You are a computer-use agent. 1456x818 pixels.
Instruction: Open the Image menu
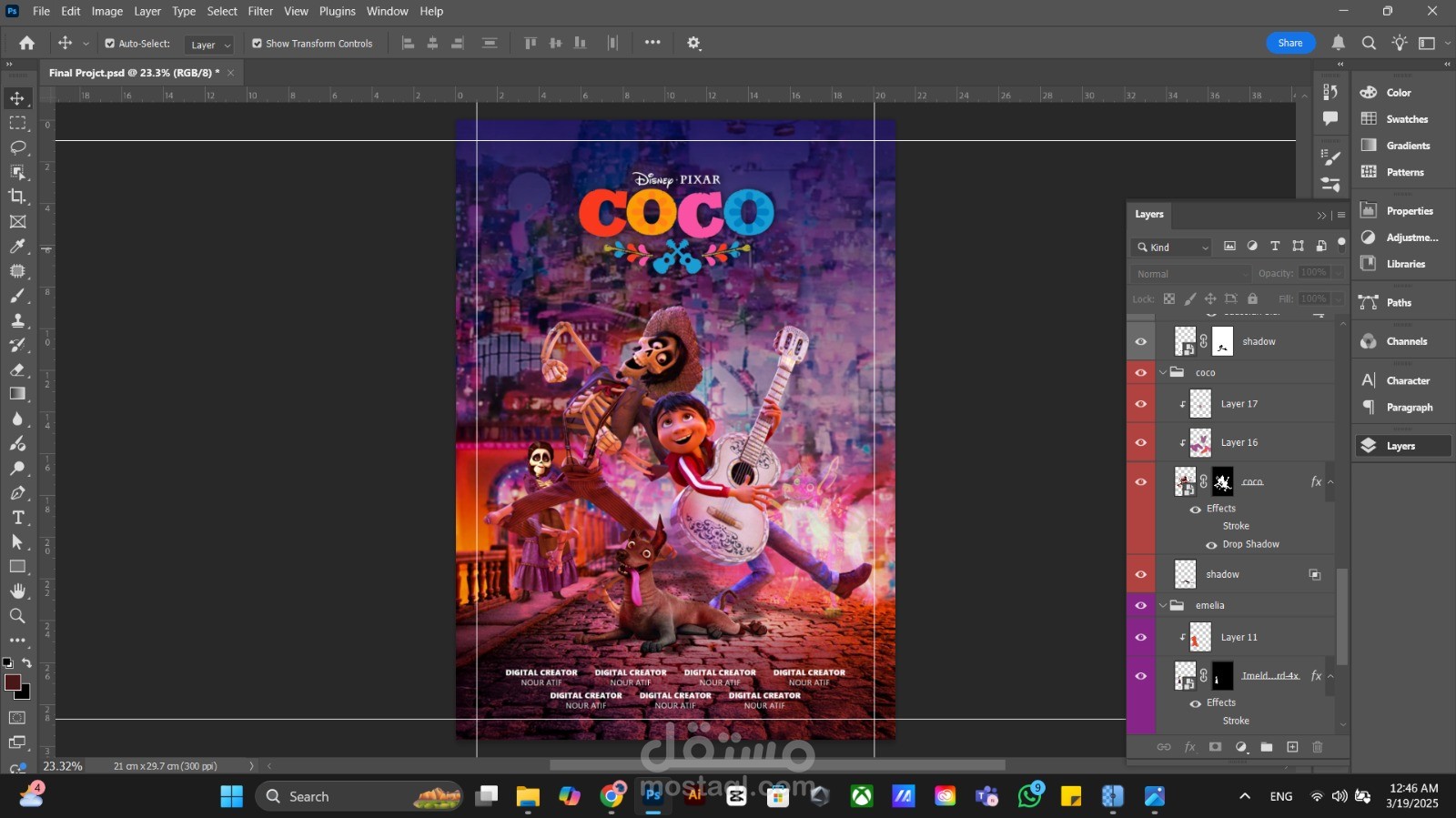coord(106,11)
